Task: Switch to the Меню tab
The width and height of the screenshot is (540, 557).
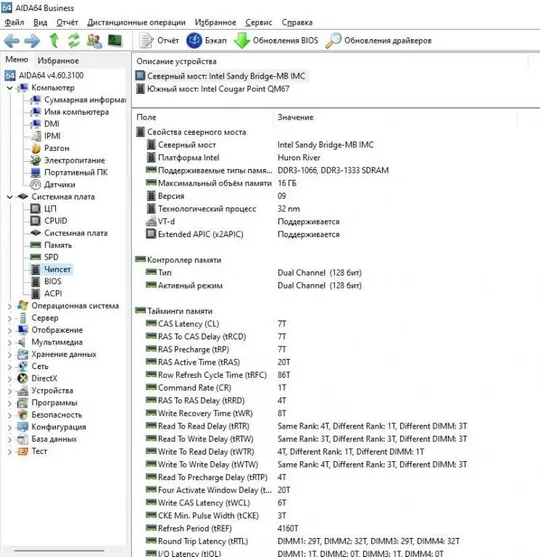Action: pos(16,59)
